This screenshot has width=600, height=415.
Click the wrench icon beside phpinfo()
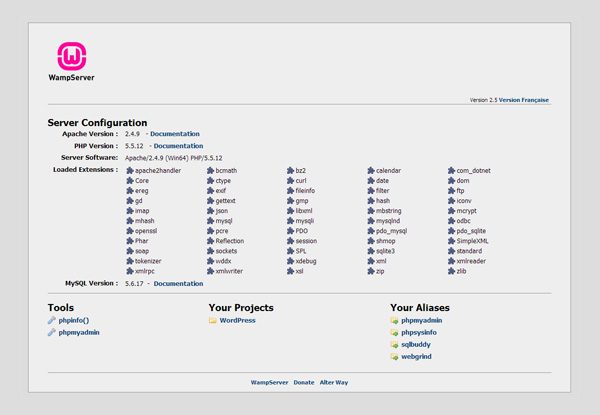click(52, 321)
